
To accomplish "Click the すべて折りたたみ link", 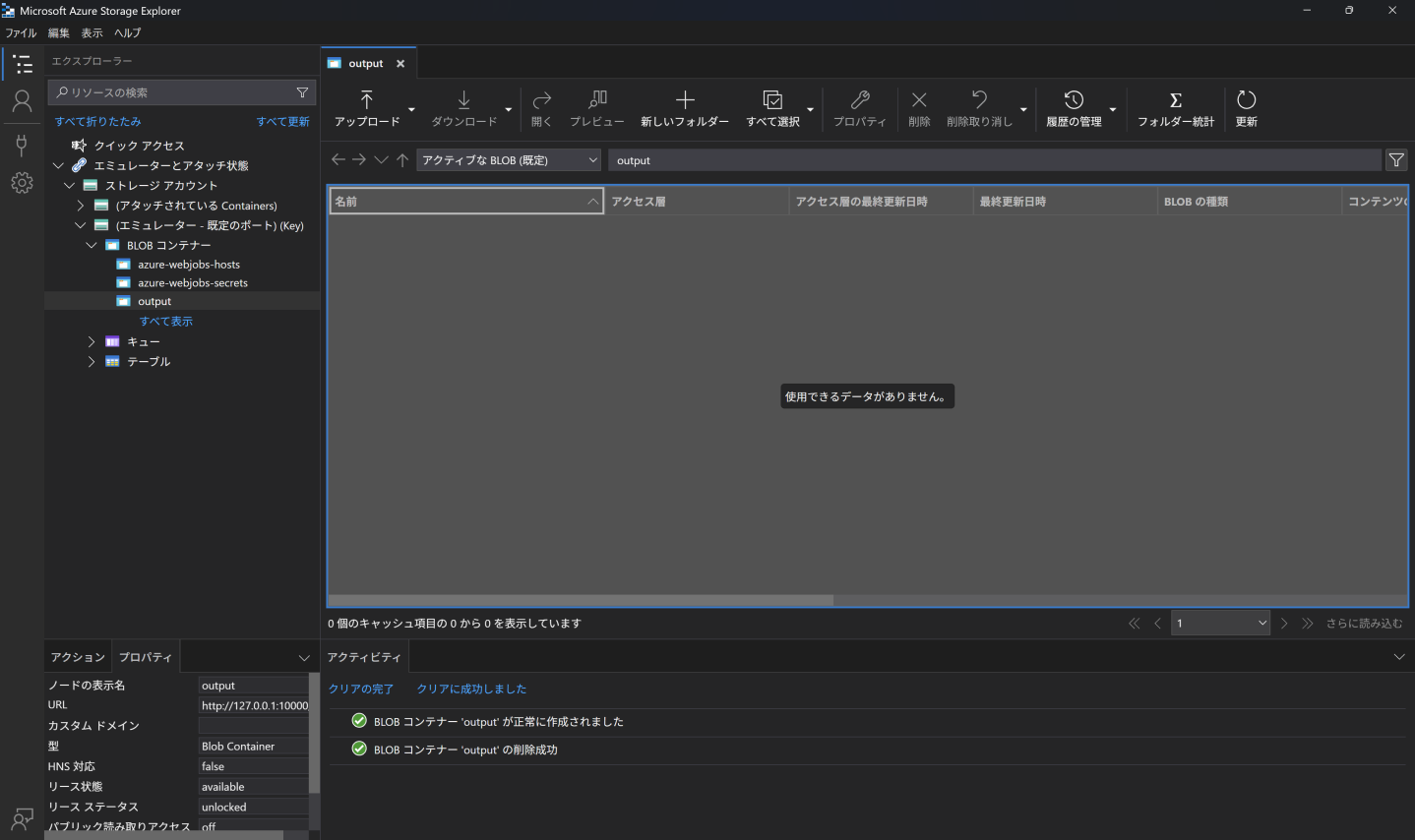I will pos(98,121).
